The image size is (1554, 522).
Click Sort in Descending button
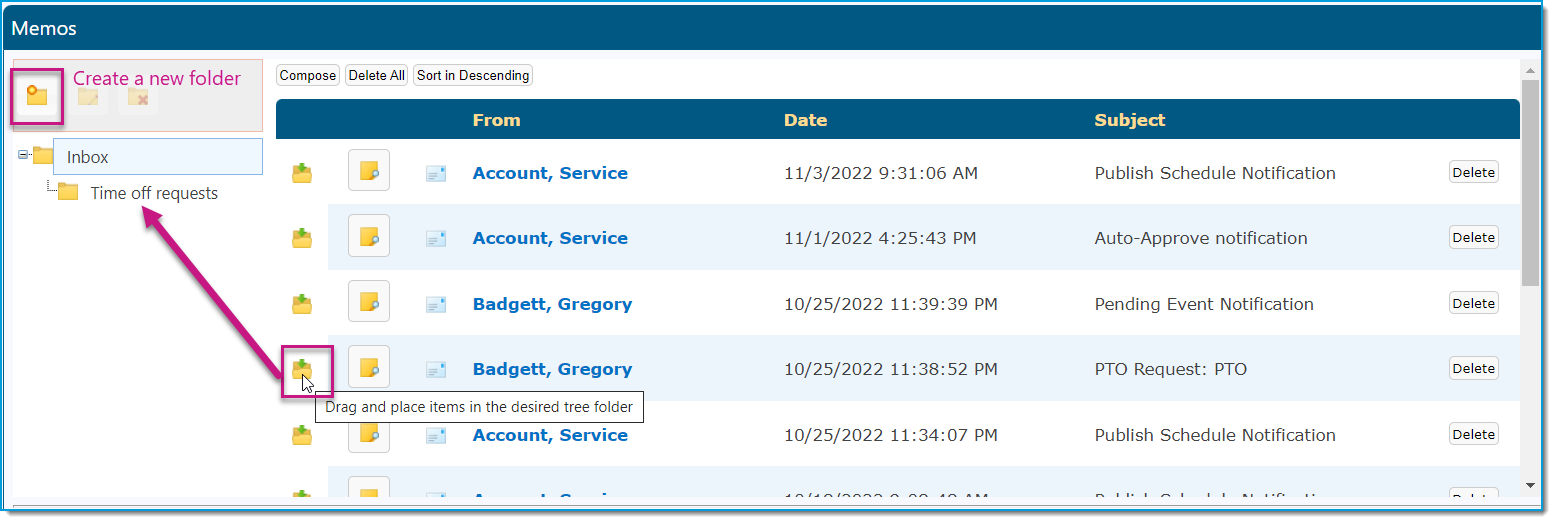click(x=473, y=75)
